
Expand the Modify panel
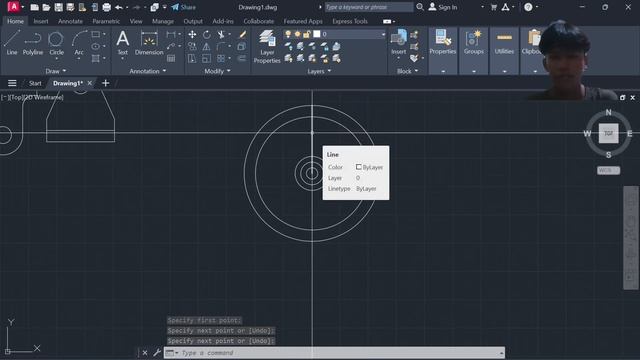click(x=217, y=71)
